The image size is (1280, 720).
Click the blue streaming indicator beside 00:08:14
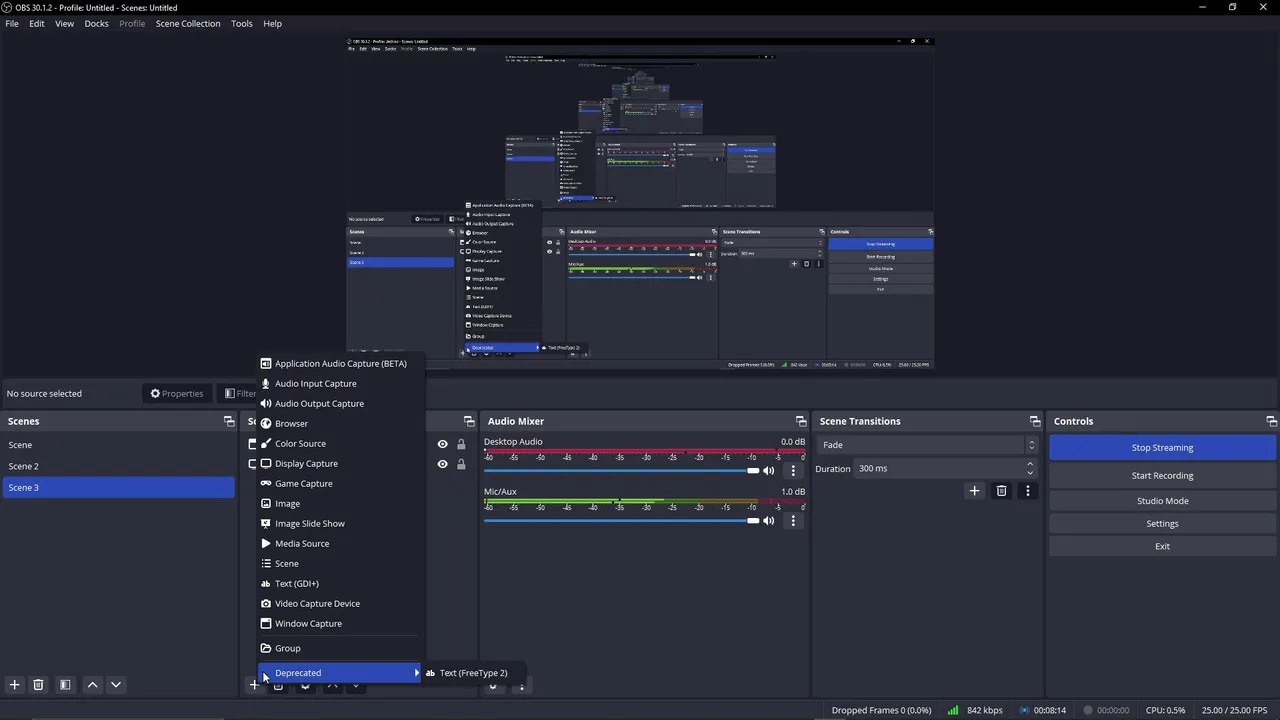(1025, 710)
